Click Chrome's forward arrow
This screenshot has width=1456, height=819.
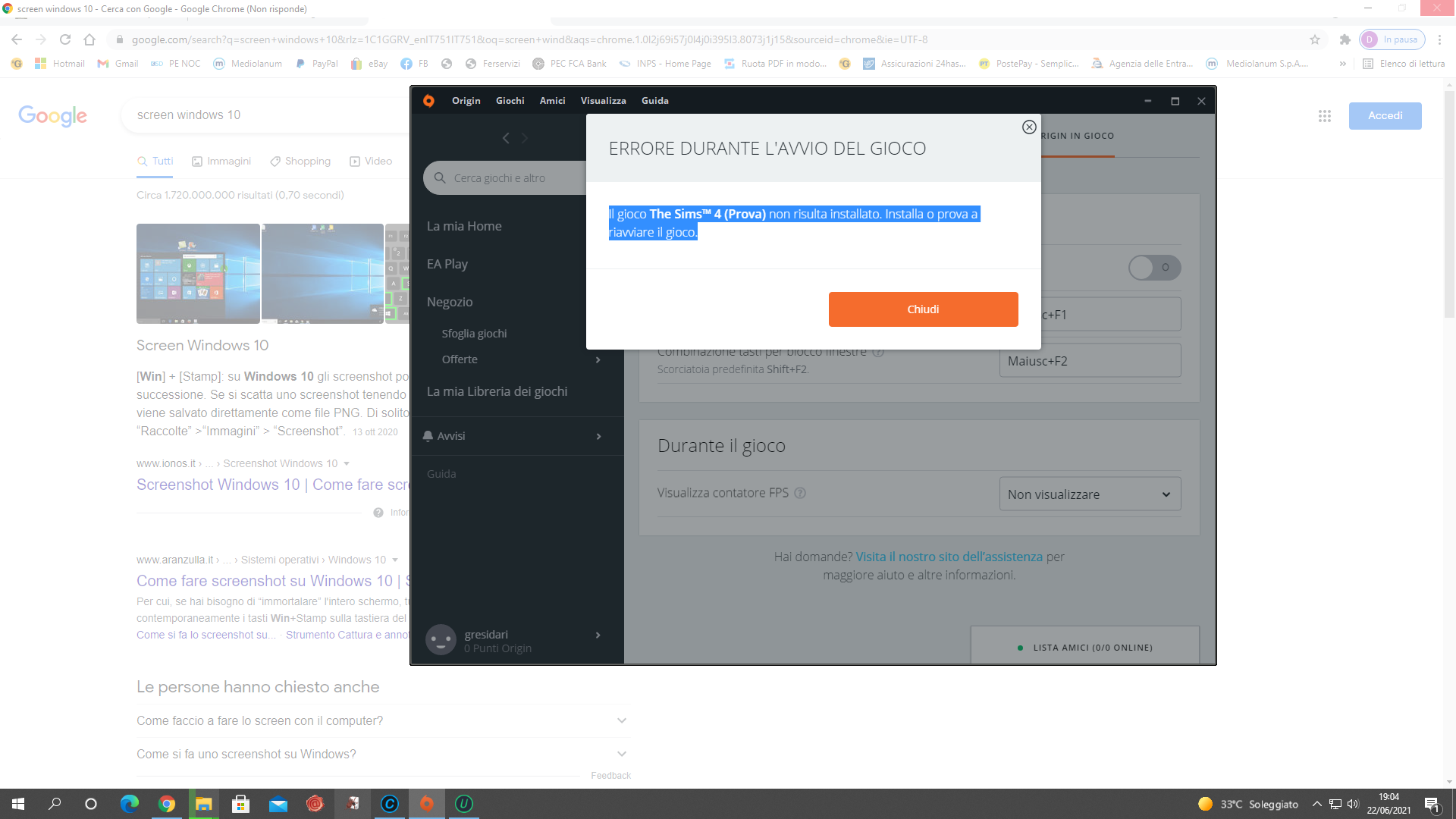[41, 39]
